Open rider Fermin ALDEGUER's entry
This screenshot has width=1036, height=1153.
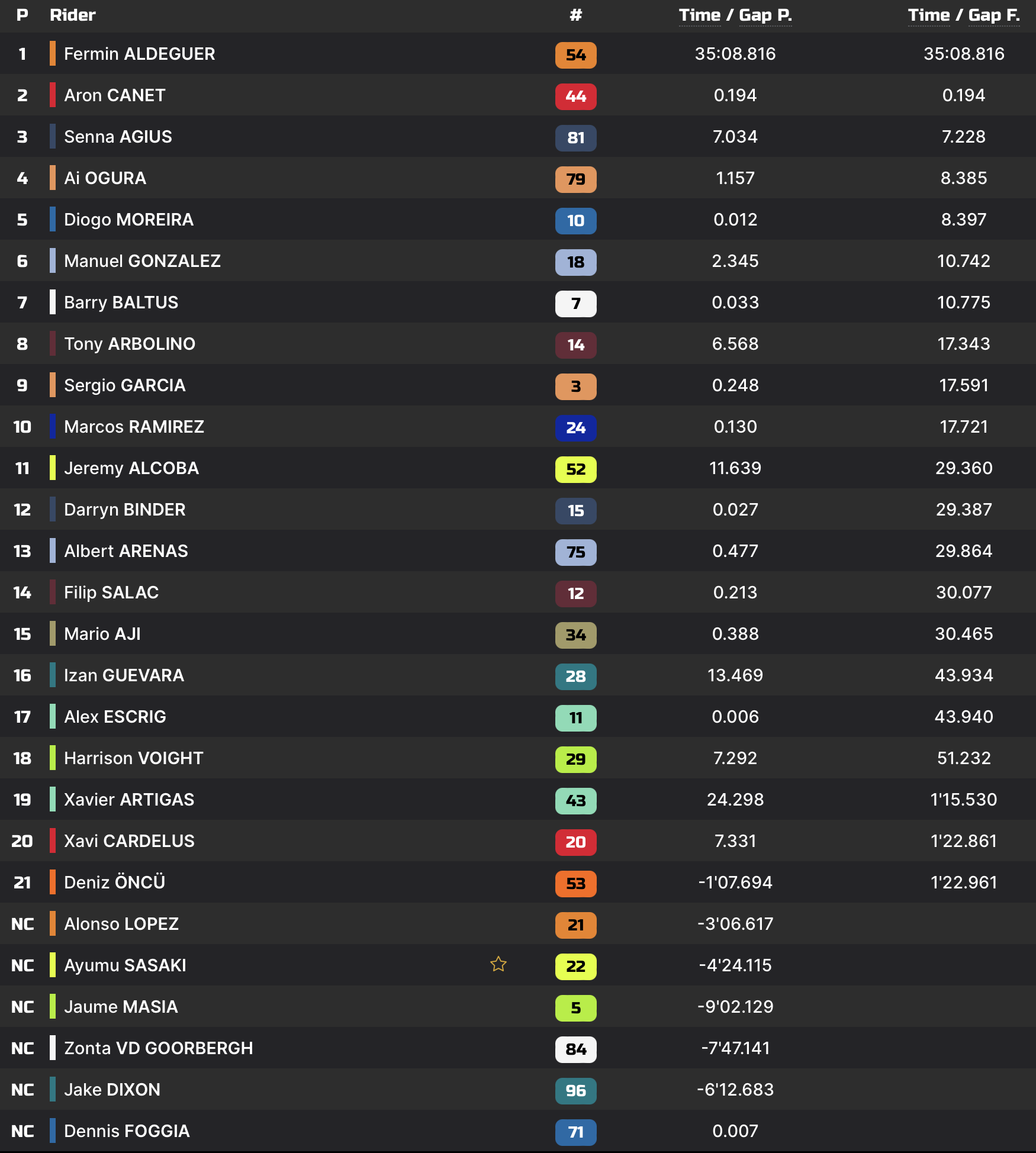pos(139,54)
